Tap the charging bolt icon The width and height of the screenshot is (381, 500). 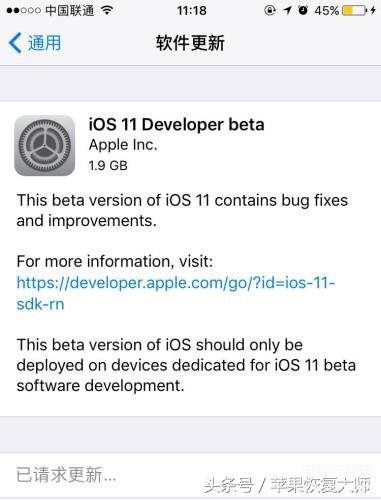point(373,10)
